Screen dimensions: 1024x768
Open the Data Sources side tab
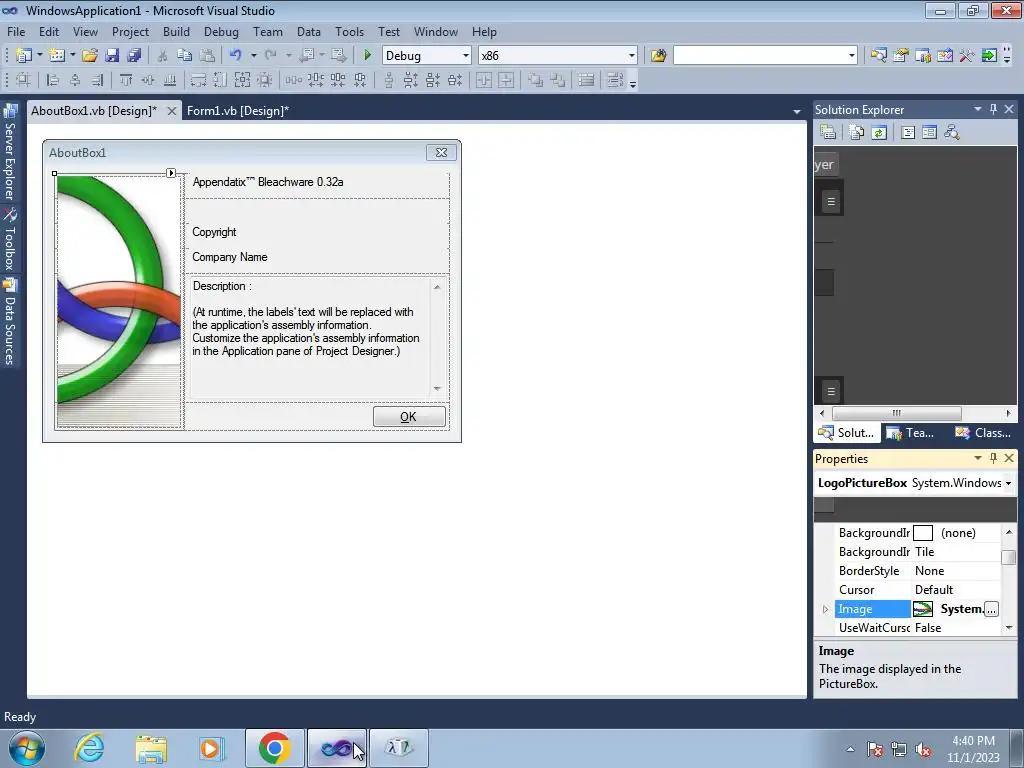10,323
